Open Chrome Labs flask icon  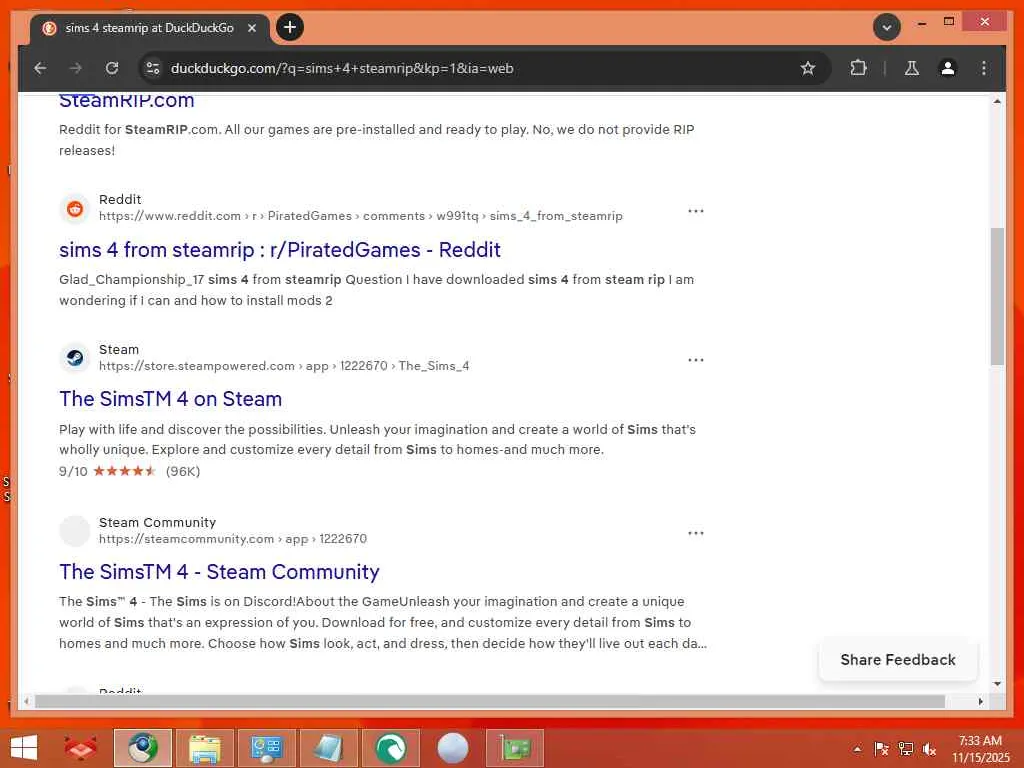pyautogui.click(x=912, y=68)
